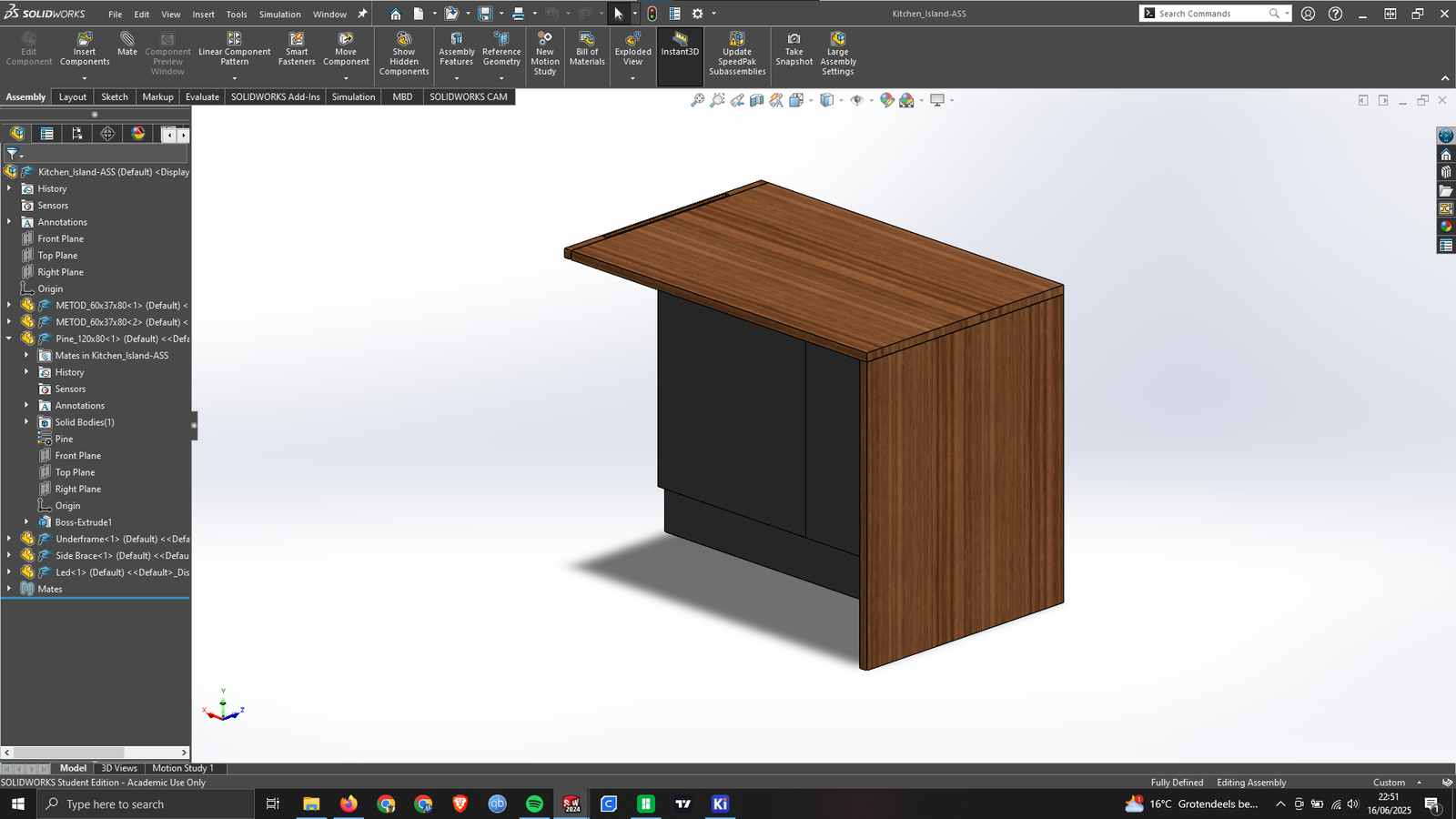Open the Simulation menu
Screen dimensions: 1456x819
click(x=279, y=15)
